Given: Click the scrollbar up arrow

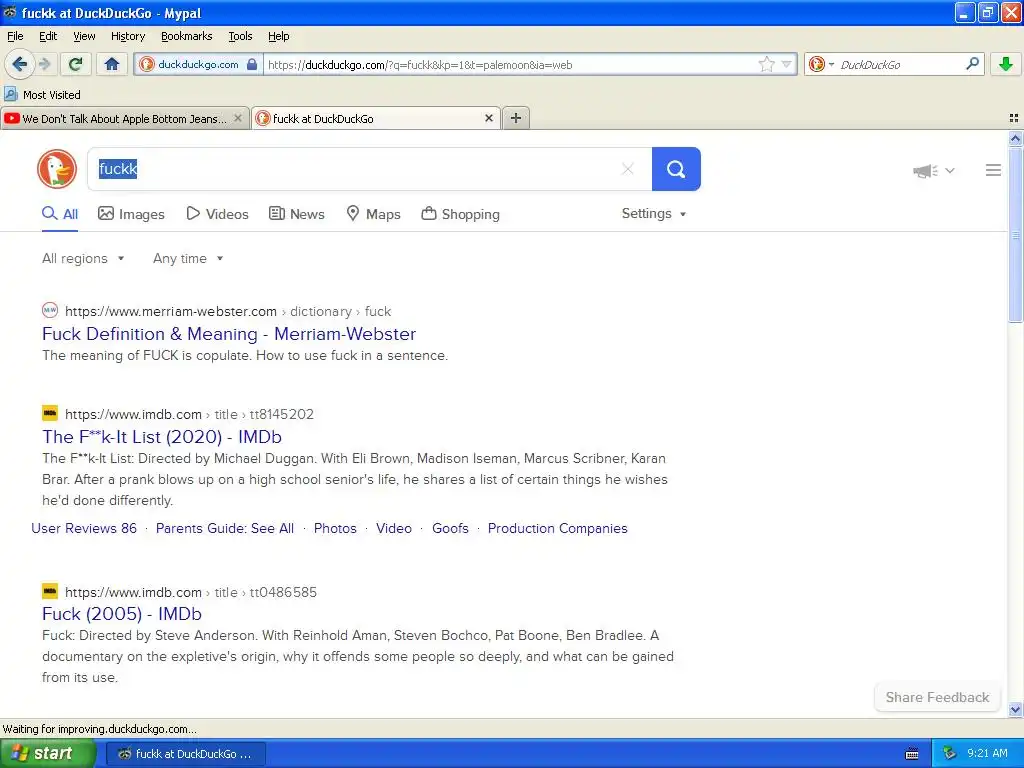Looking at the screenshot, I should [1015, 138].
